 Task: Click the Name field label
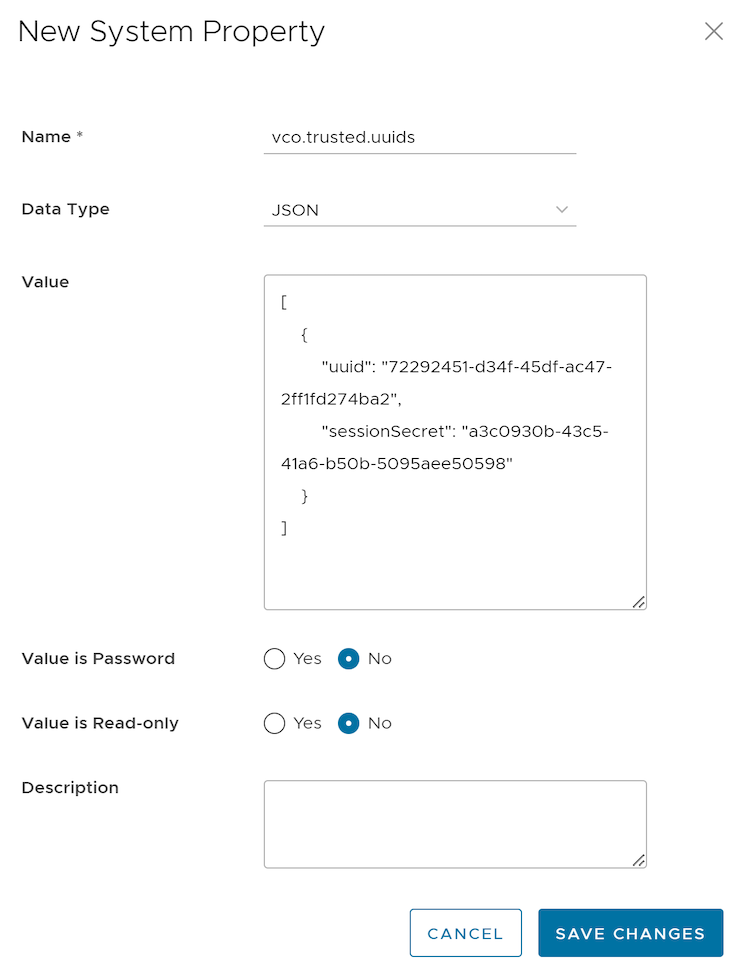(x=46, y=137)
